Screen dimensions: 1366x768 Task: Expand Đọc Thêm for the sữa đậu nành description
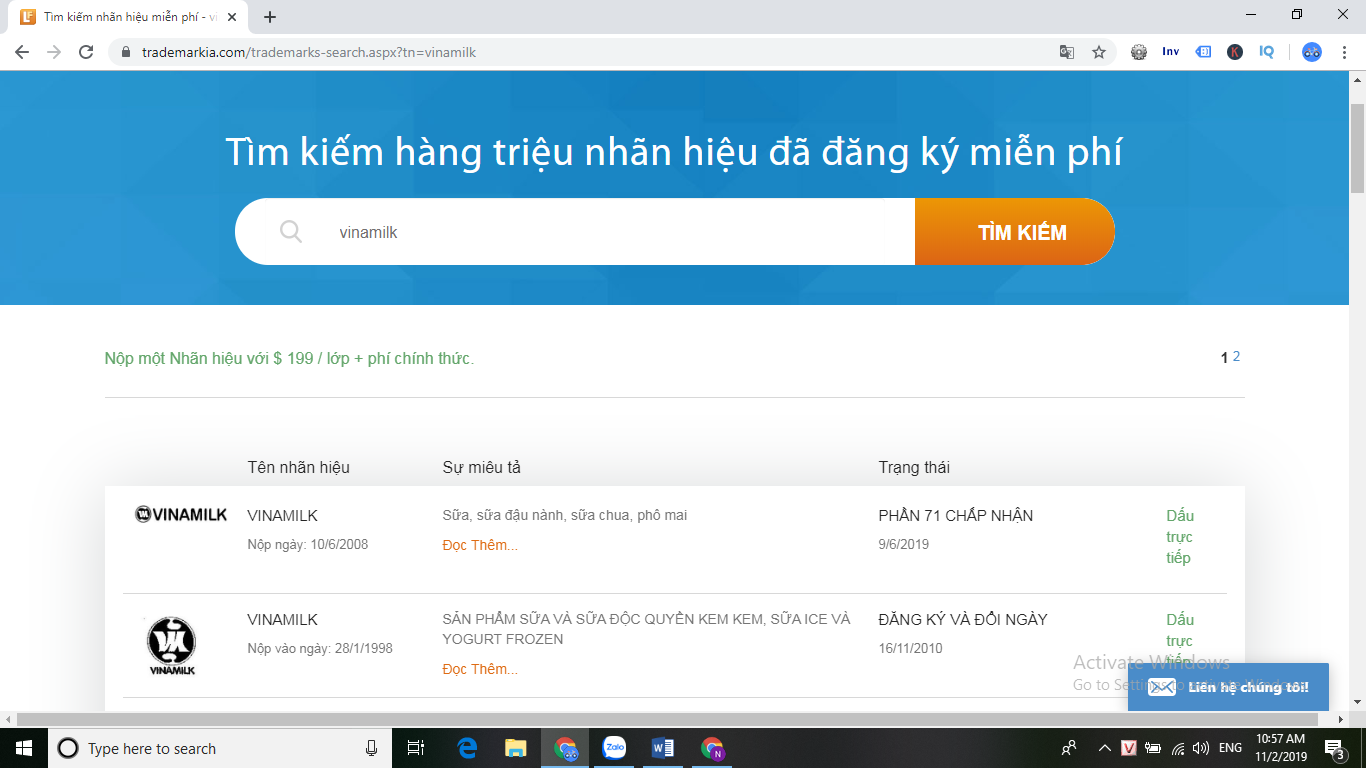pos(480,545)
